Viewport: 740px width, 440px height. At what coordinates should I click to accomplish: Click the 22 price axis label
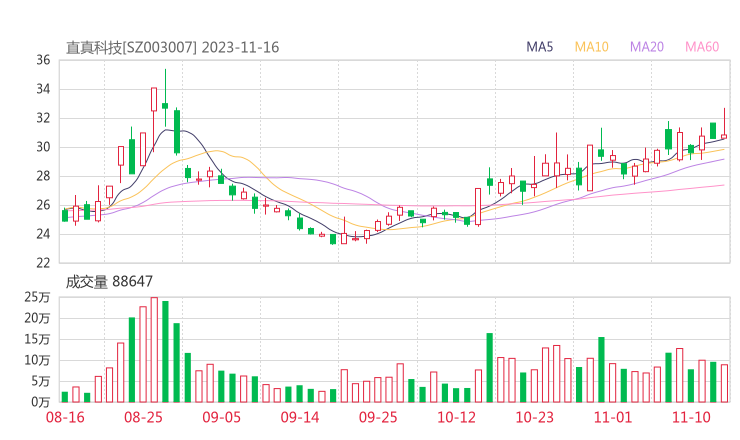pos(43,263)
